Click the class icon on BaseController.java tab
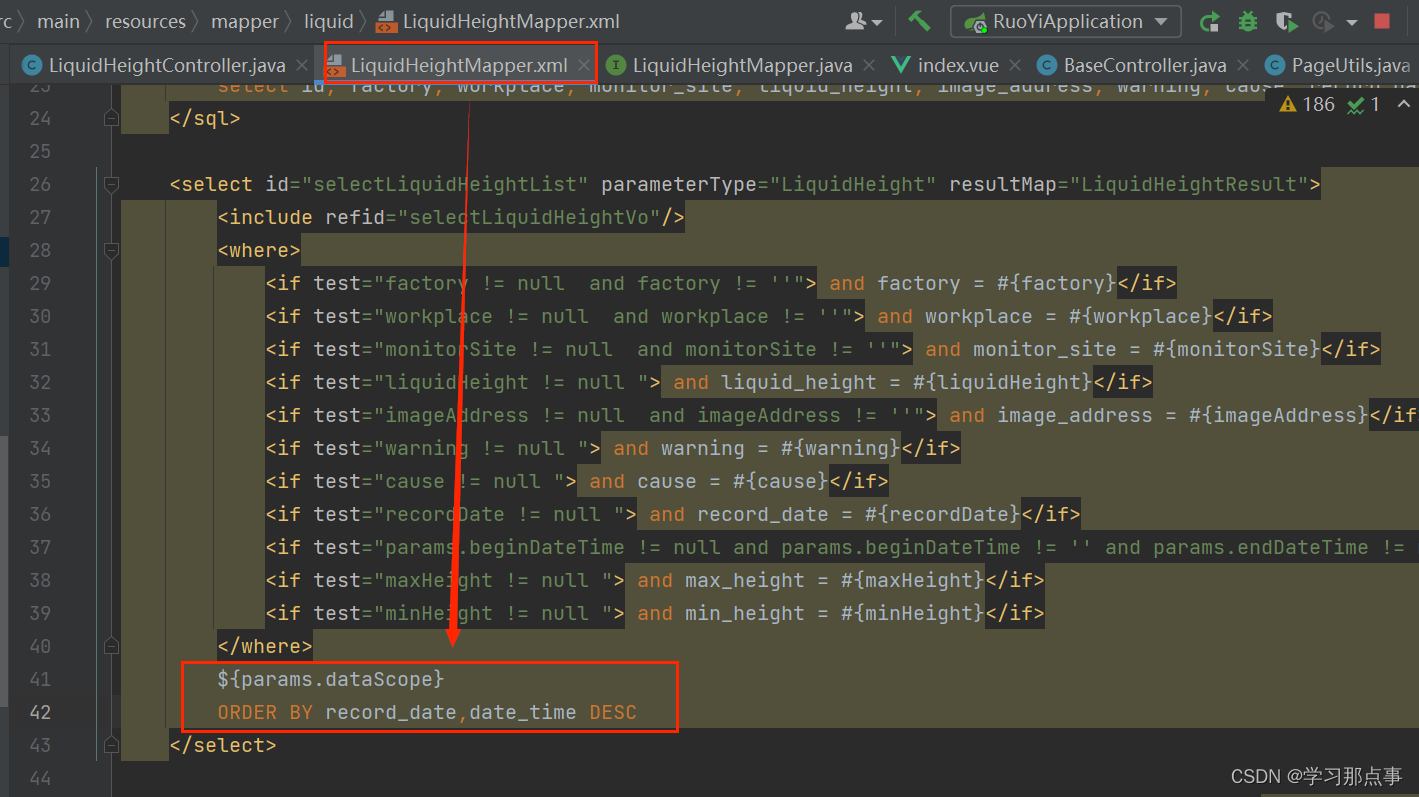1419x797 pixels. 1047,66
